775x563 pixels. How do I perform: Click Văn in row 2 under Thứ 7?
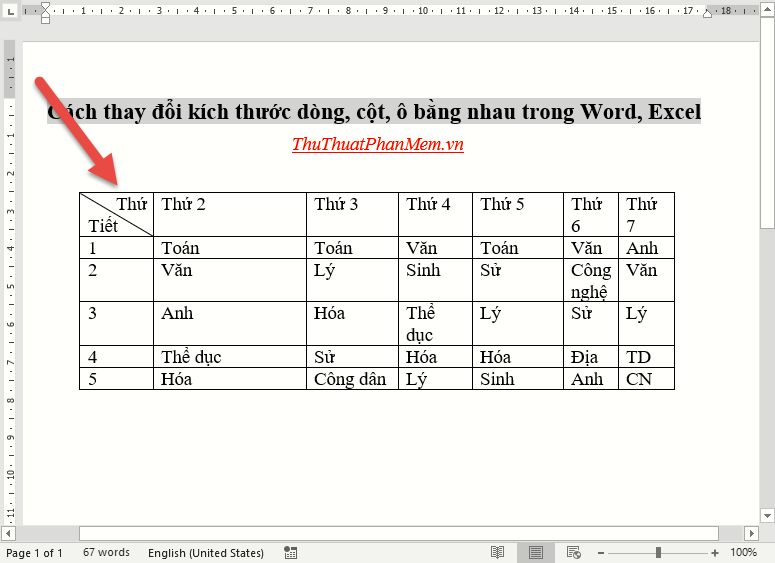646,280
